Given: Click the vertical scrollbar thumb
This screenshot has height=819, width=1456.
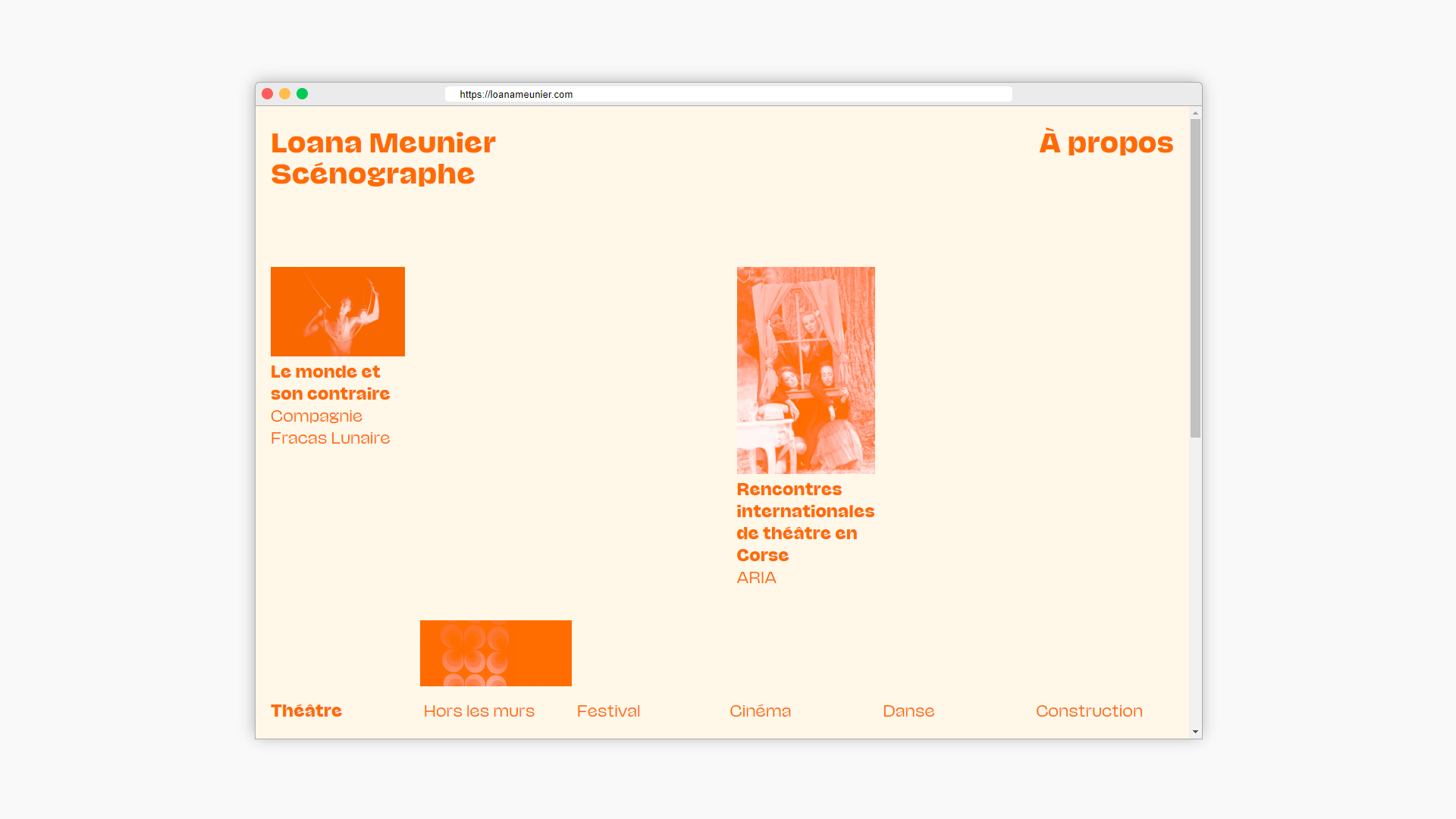Looking at the screenshot, I should point(1195,278).
